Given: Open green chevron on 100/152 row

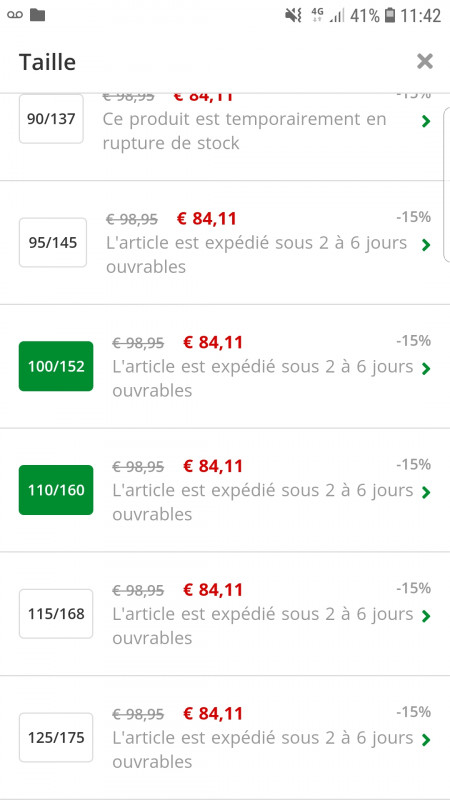Looking at the screenshot, I should pos(426,369).
